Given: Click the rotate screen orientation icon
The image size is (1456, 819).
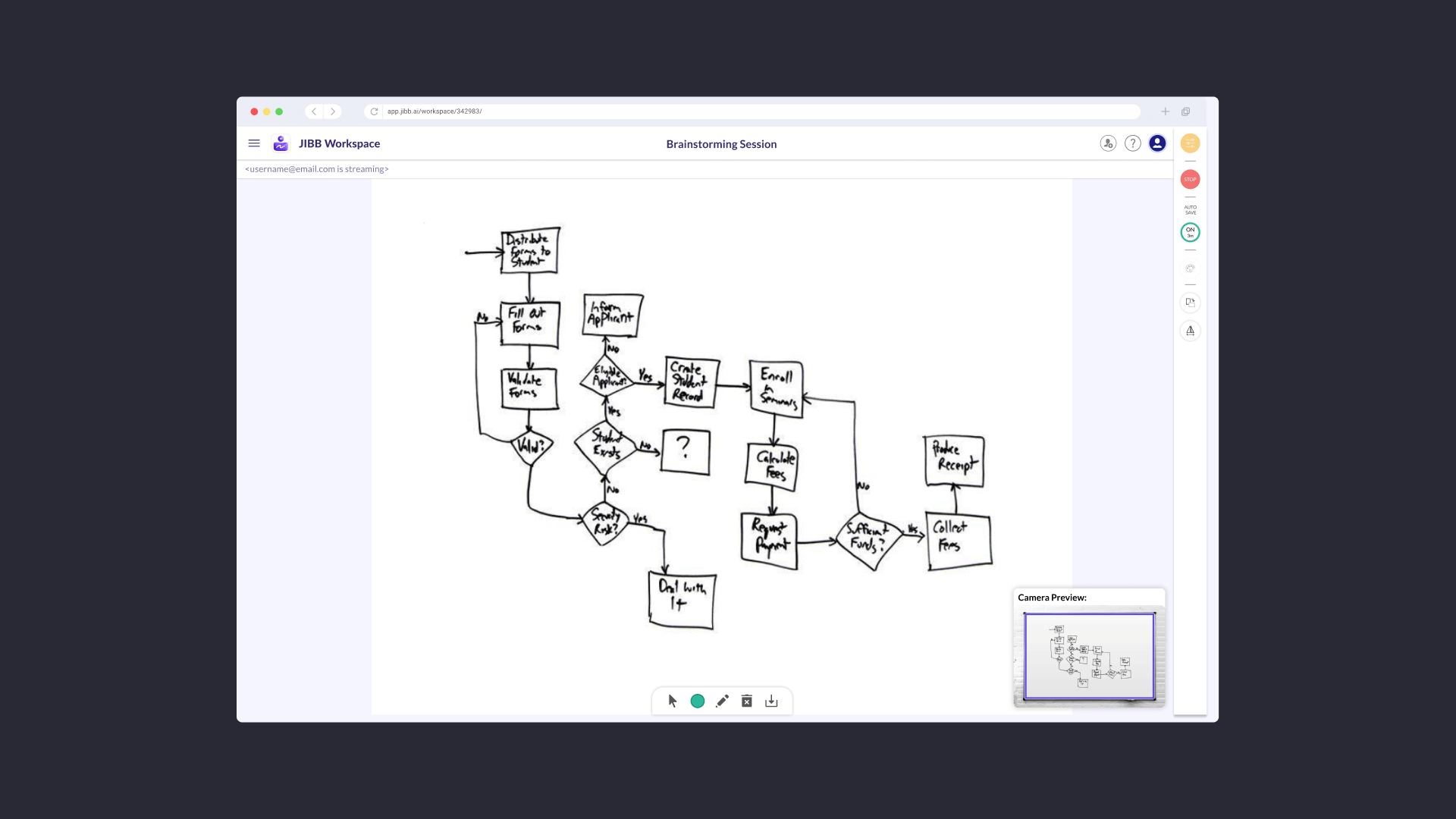Looking at the screenshot, I should 1190,302.
